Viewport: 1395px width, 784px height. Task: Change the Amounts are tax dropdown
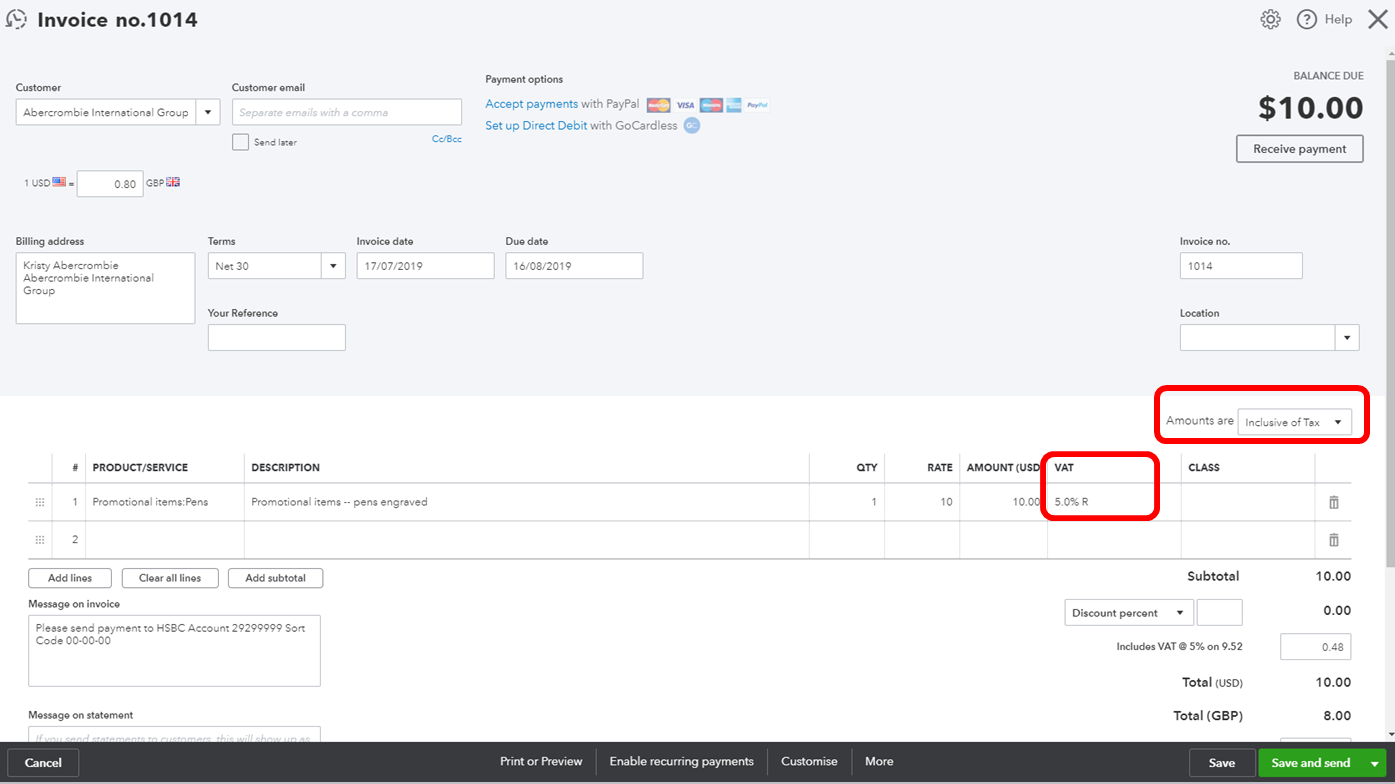(1295, 422)
